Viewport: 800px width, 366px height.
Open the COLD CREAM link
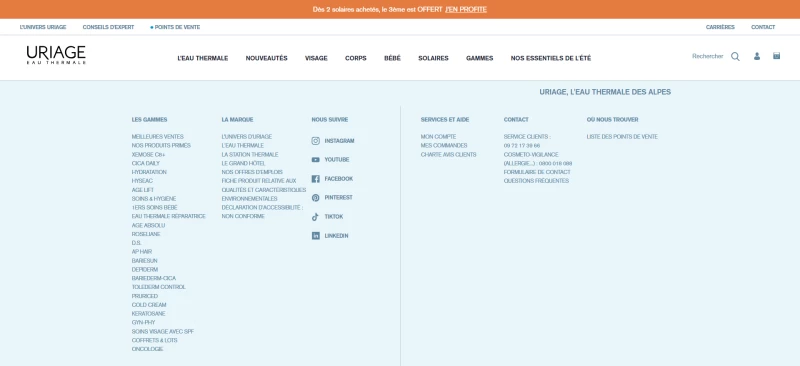coord(149,305)
